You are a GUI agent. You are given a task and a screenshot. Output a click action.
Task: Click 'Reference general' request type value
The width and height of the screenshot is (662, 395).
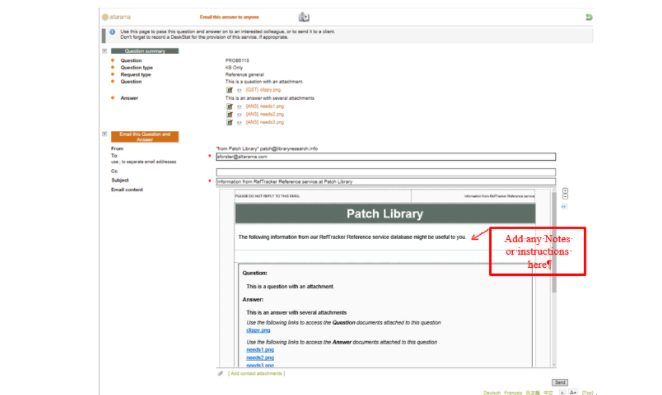pyautogui.click(x=244, y=75)
